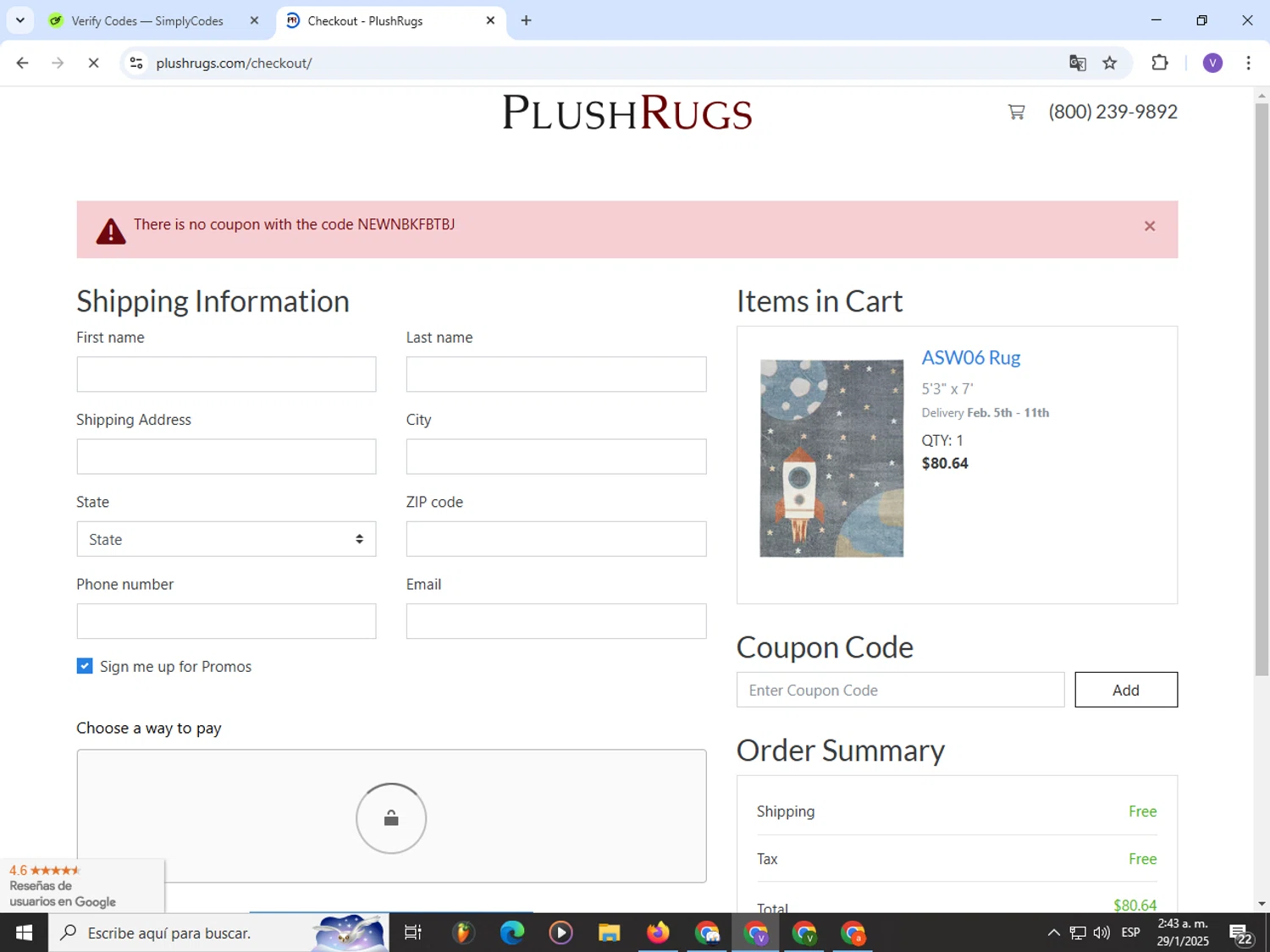Focus the Last name field
This screenshot has width=1270, height=952.
(x=556, y=374)
